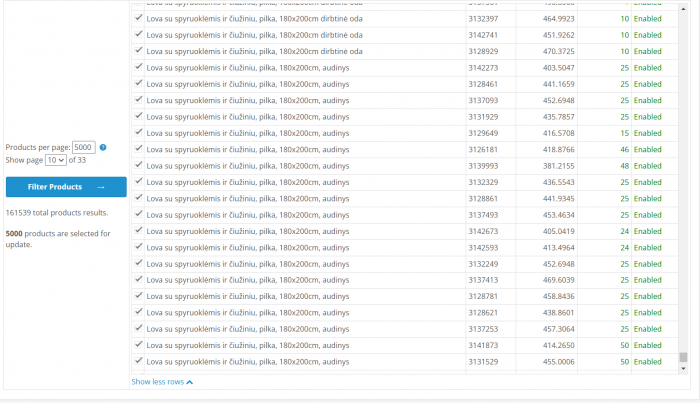Click the Filter Products button
700x403 pixels.
click(x=66, y=187)
